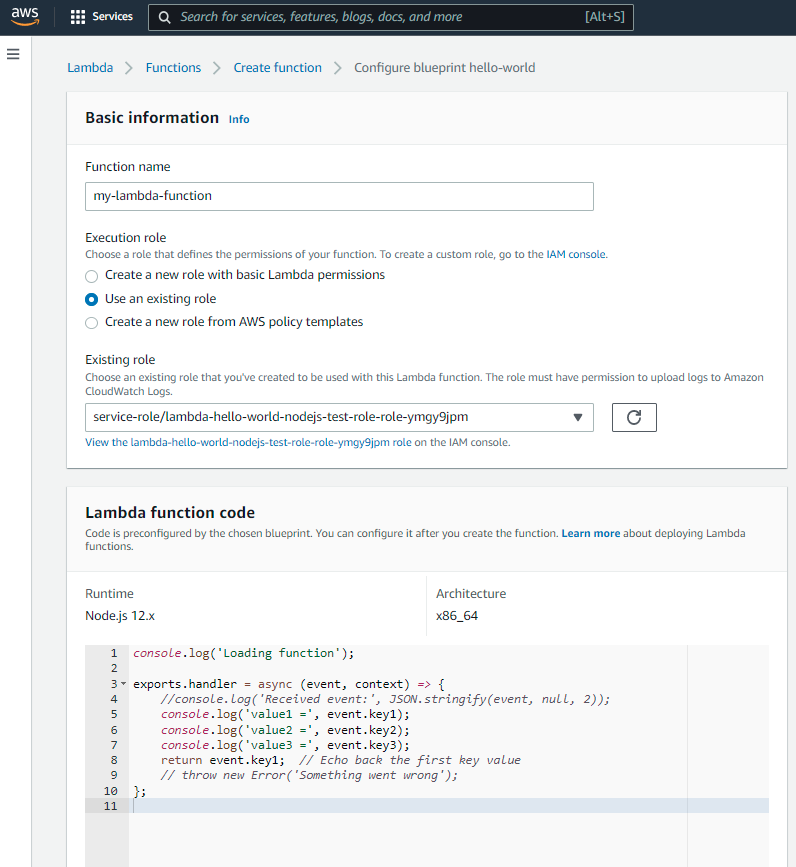796x867 pixels.
Task: Click Learn more about deploying Lambda functions
Action: pyautogui.click(x=590, y=534)
